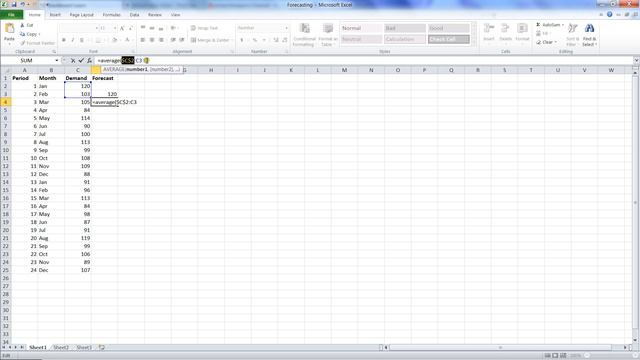Open the File tab
Viewport: 640px width, 360px height.
tap(11, 15)
